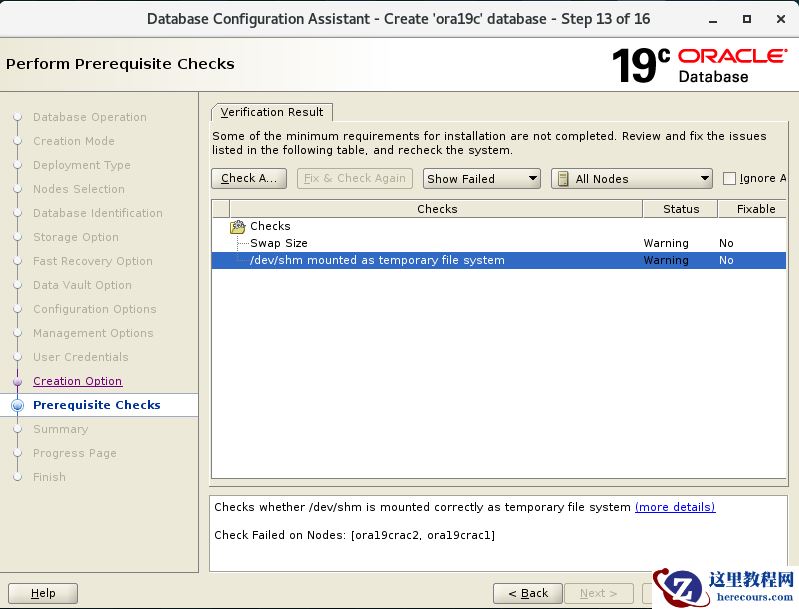Click the No fixable value for Swap Size
This screenshot has height=609, width=799.
(726, 243)
